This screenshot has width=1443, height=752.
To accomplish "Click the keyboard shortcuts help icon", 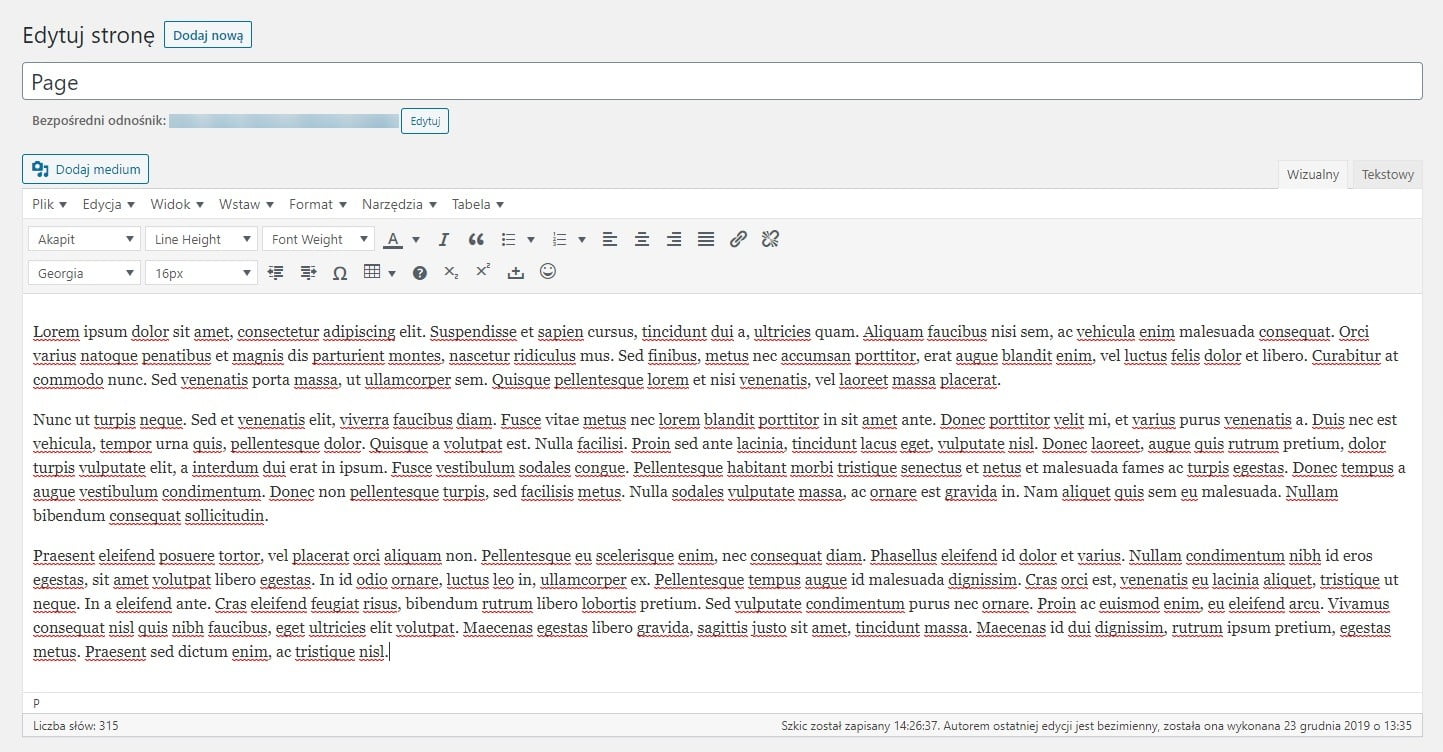I will pyautogui.click(x=420, y=273).
